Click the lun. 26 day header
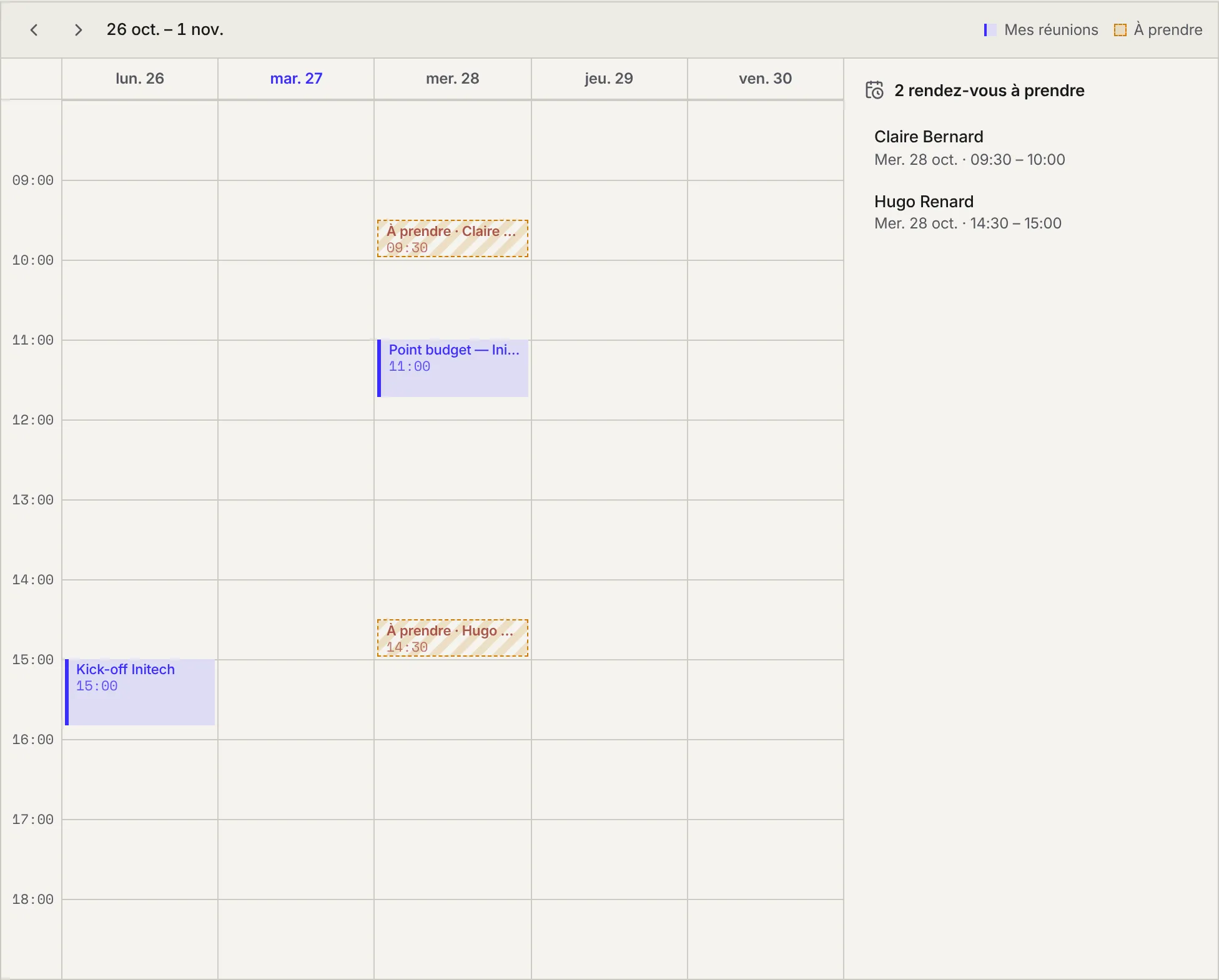Screen dimensions: 1219x980 click(140, 79)
